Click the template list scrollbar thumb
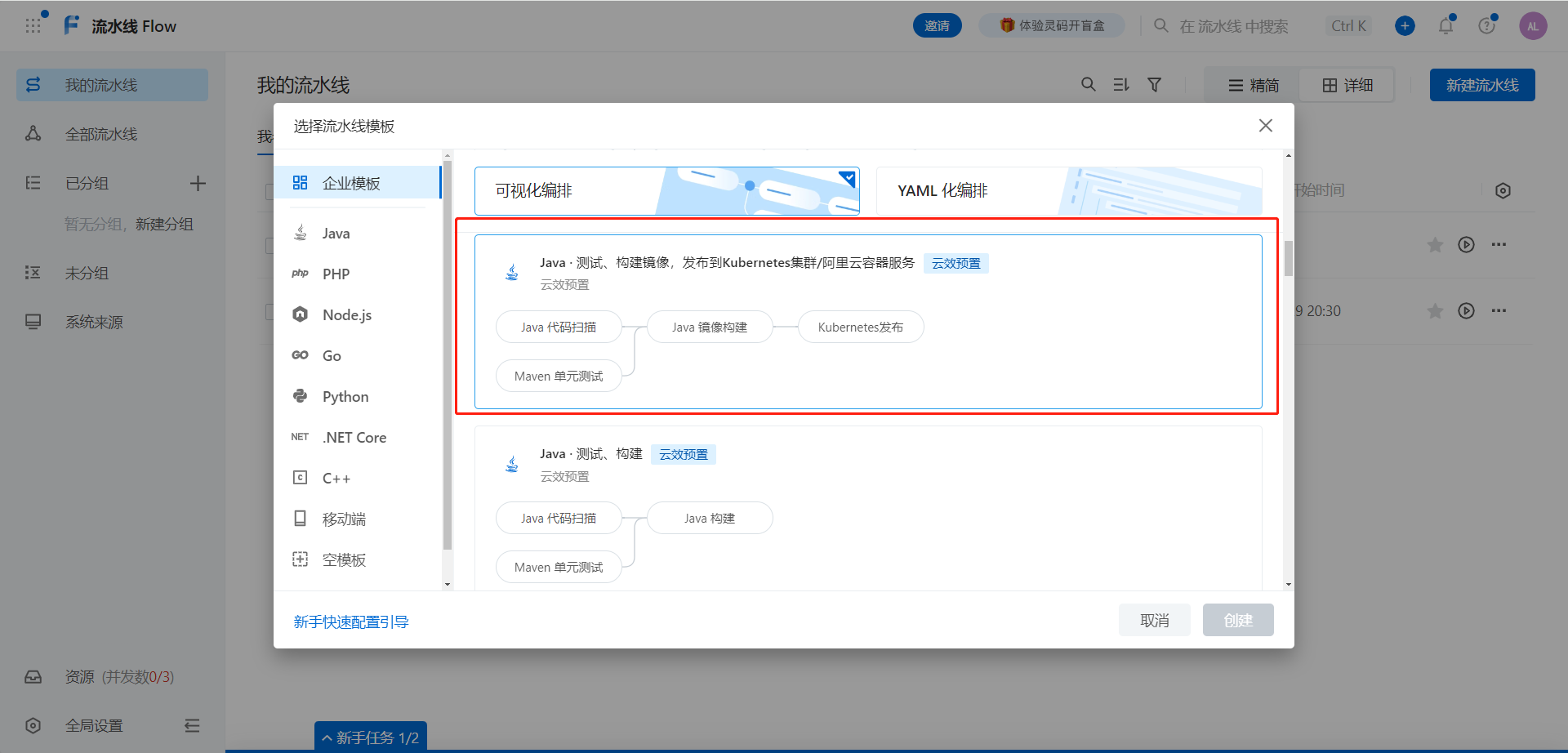 1289,259
